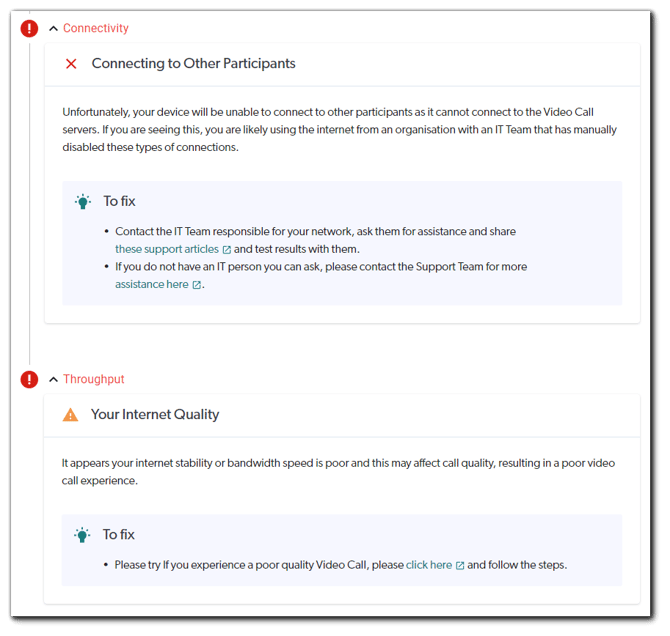This screenshot has height=636, width=670.
Task: Click the external link icon after 'click here'
Action: point(460,565)
